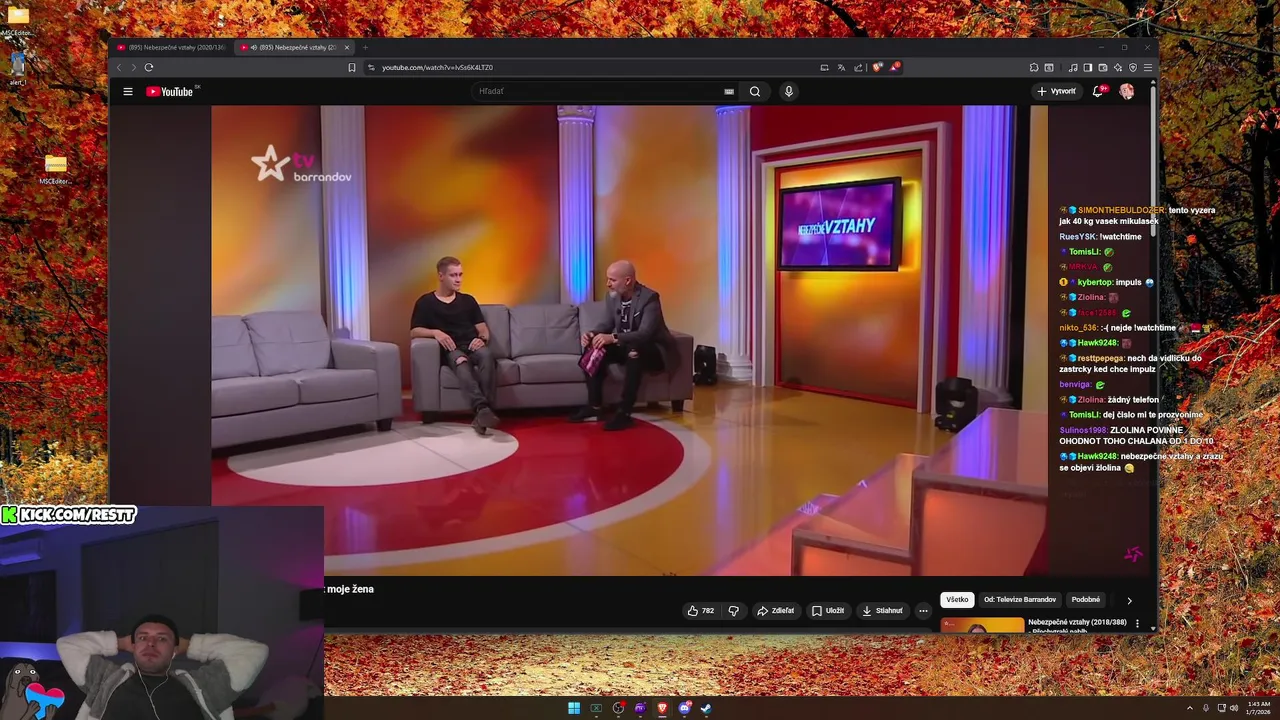This screenshot has width=1280, height=720.
Task: Click the translate page icon in address bar
Action: coord(841,67)
